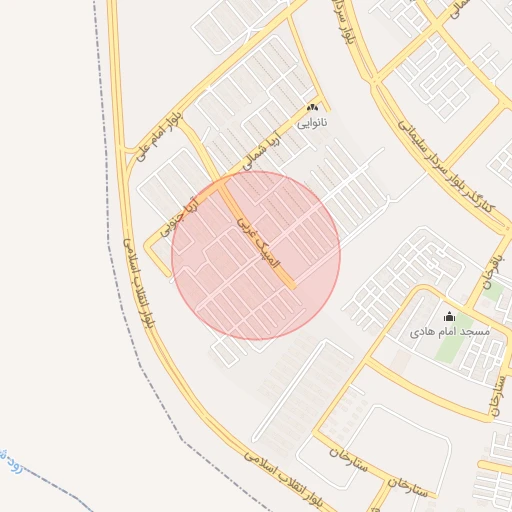Select the آریا شمالی street label
Viewport: 512px width, 512px height.
tap(262, 154)
